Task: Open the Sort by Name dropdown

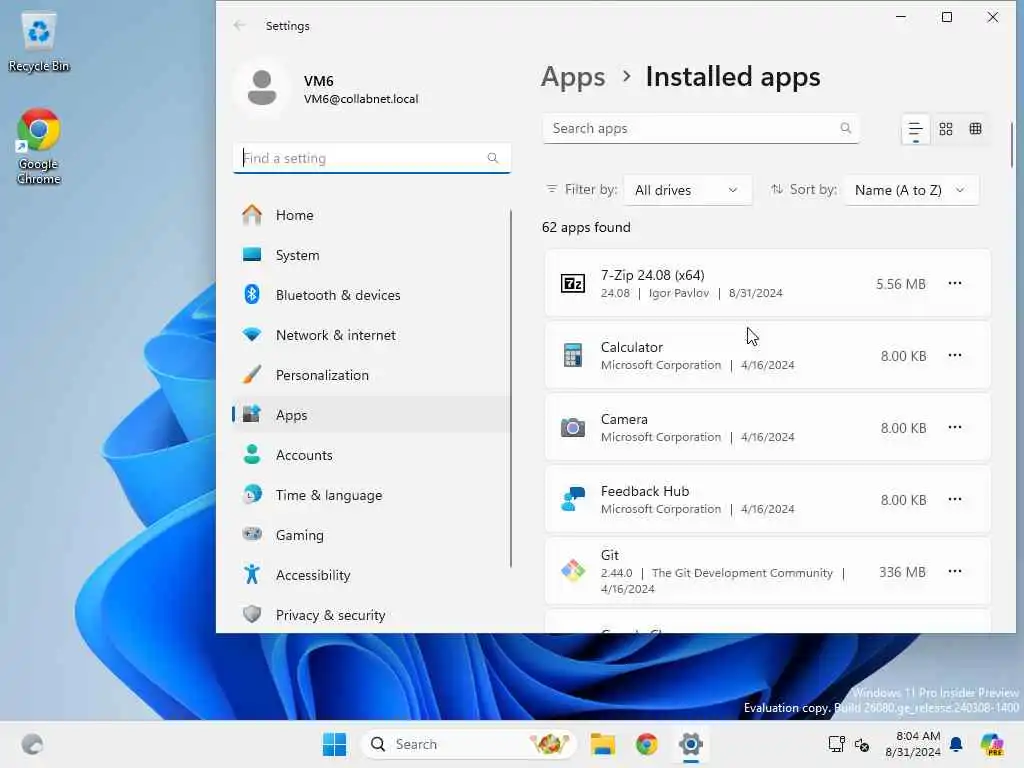Action: point(911,190)
